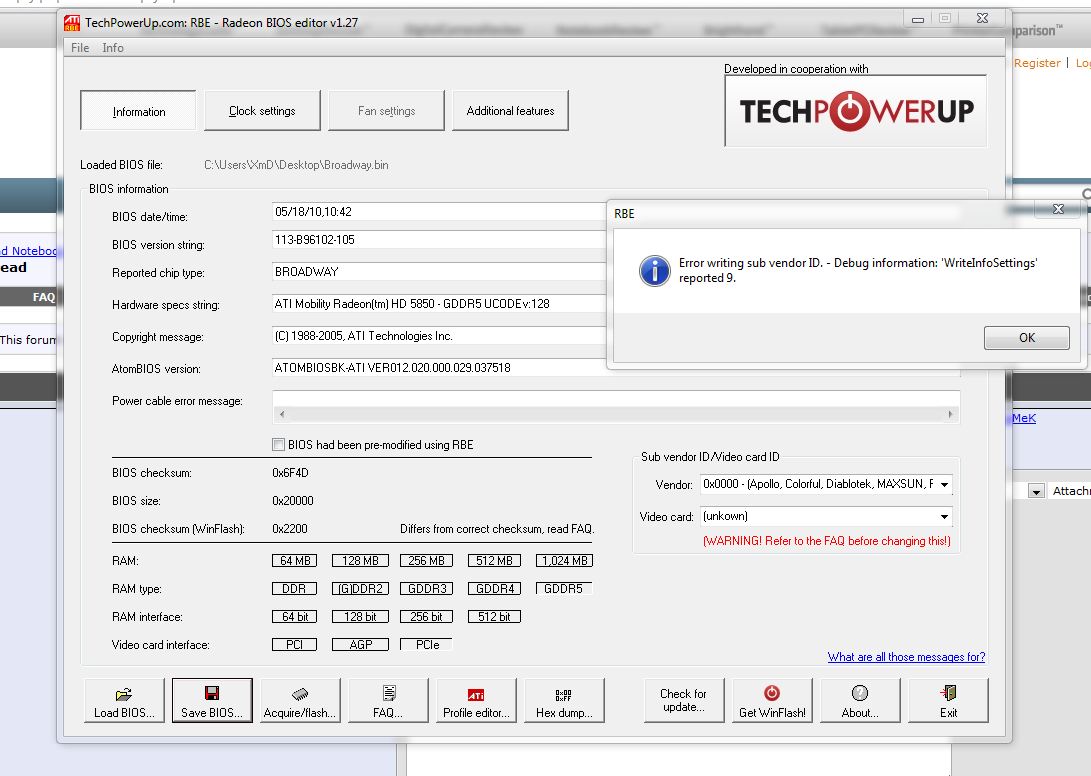The height and width of the screenshot is (776, 1091).
Task: Click the blue info icon in RBE dialog
Action: [x=655, y=271]
